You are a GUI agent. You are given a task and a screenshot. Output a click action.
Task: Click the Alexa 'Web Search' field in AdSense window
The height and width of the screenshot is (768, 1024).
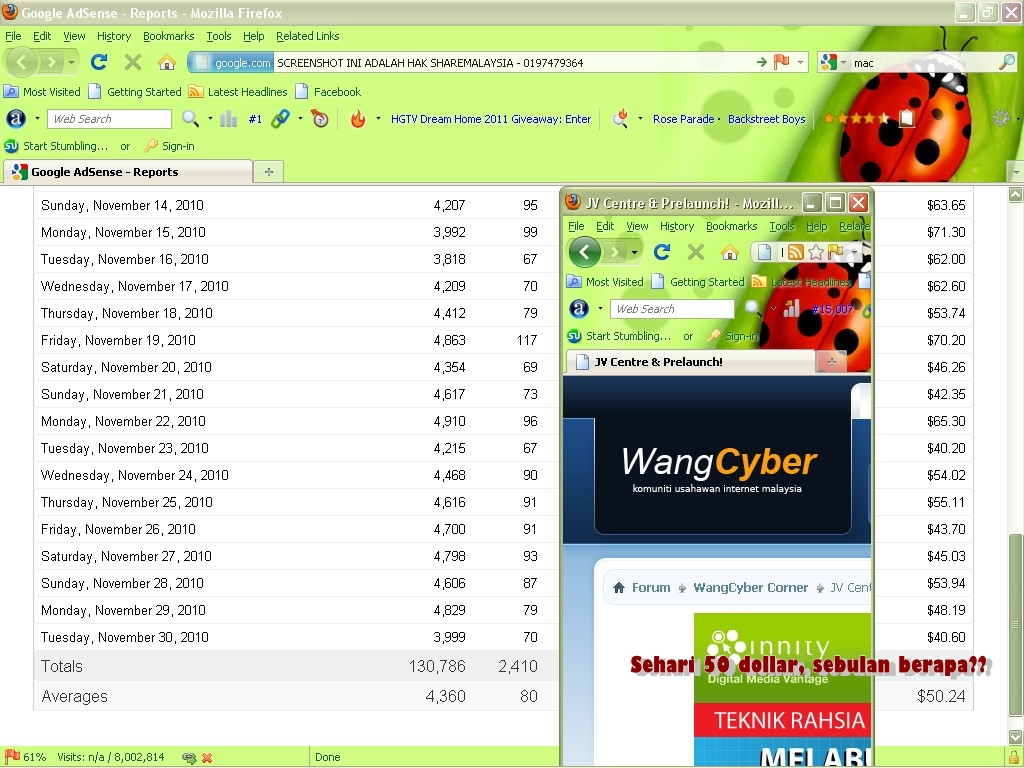coord(109,119)
